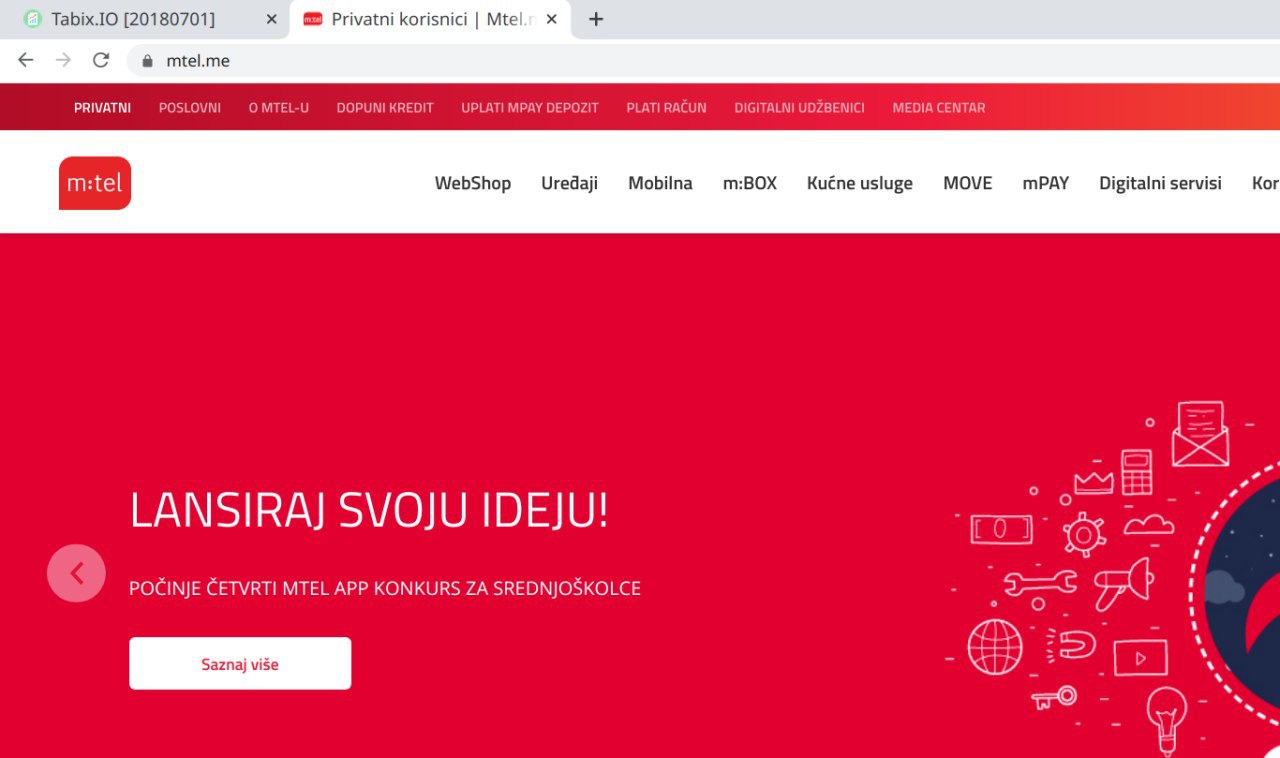
Task: Click the padlock site security icon
Action: 148,61
